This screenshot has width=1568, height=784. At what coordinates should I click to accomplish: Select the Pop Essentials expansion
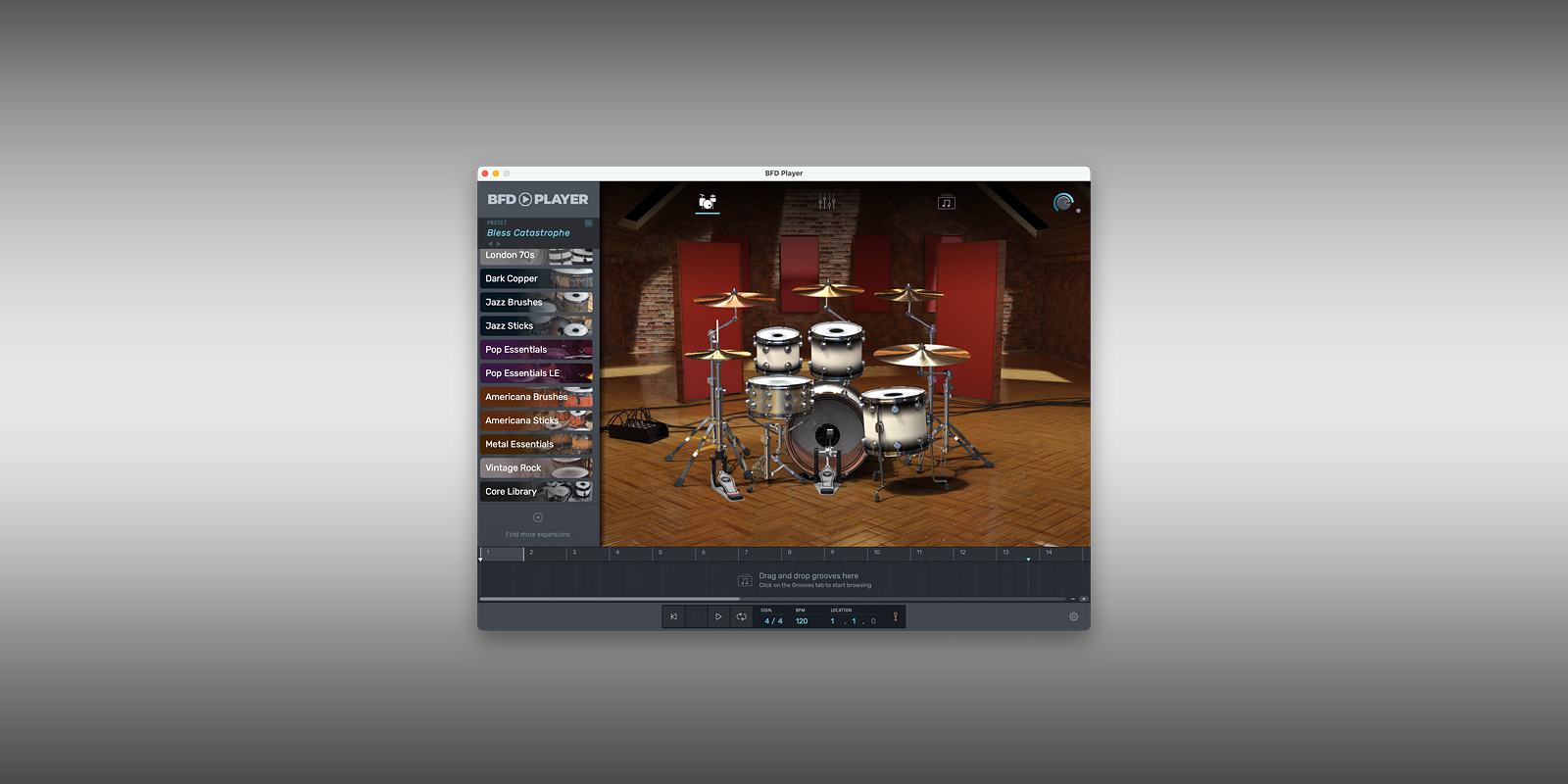[536, 349]
